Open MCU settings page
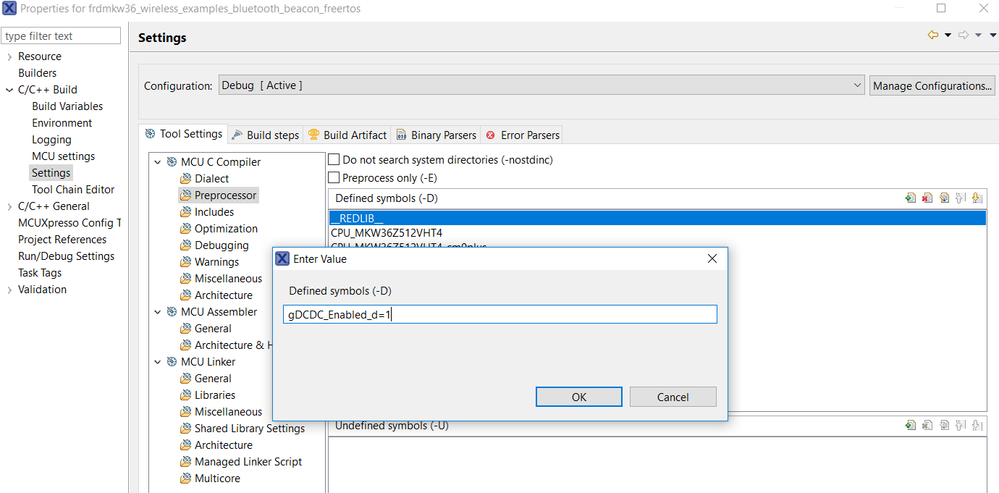 tap(63, 156)
